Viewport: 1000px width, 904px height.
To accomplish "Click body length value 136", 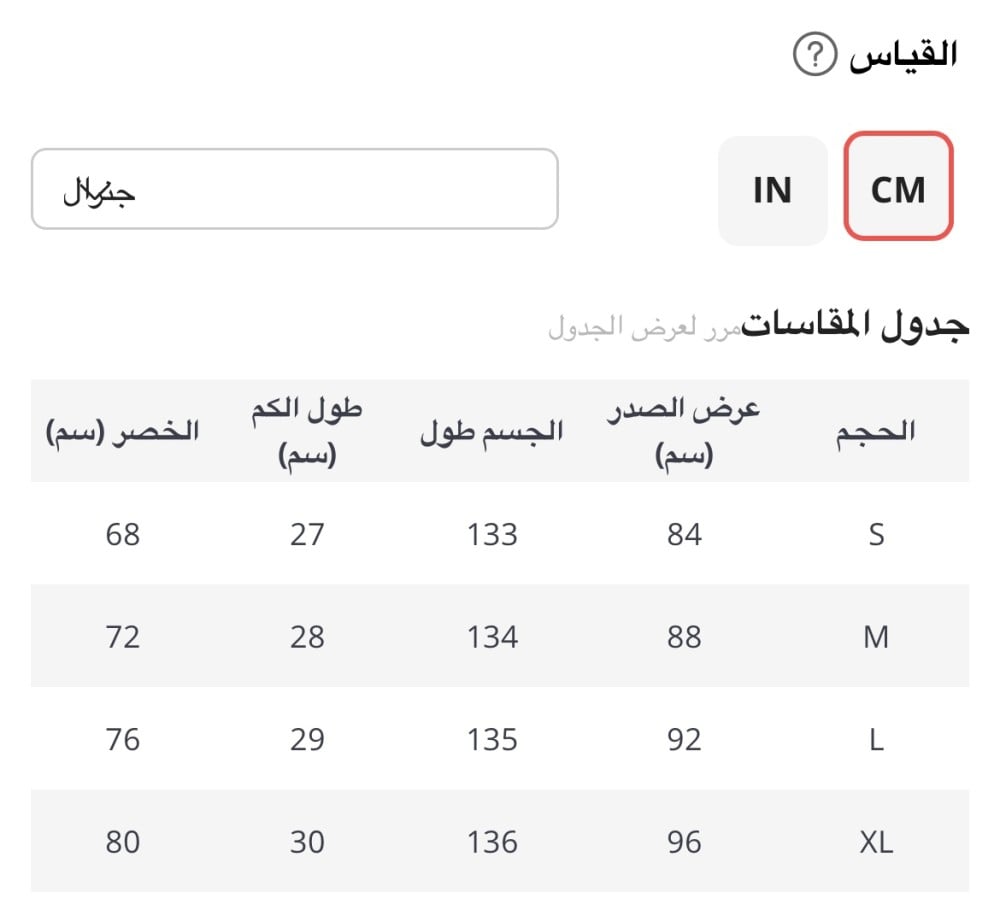I will [492, 842].
